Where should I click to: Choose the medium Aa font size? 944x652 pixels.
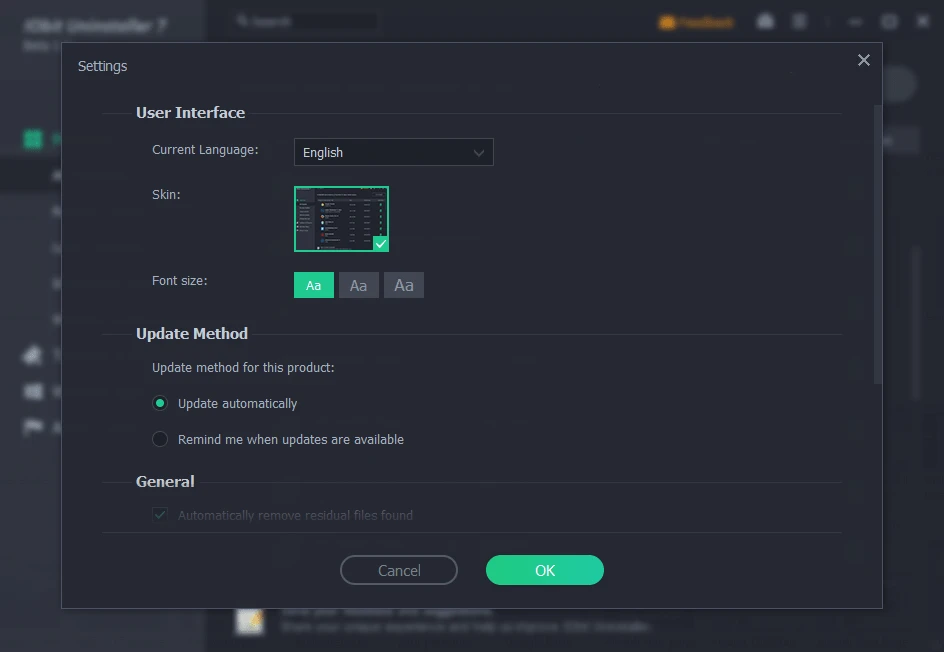click(x=358, y=285)
